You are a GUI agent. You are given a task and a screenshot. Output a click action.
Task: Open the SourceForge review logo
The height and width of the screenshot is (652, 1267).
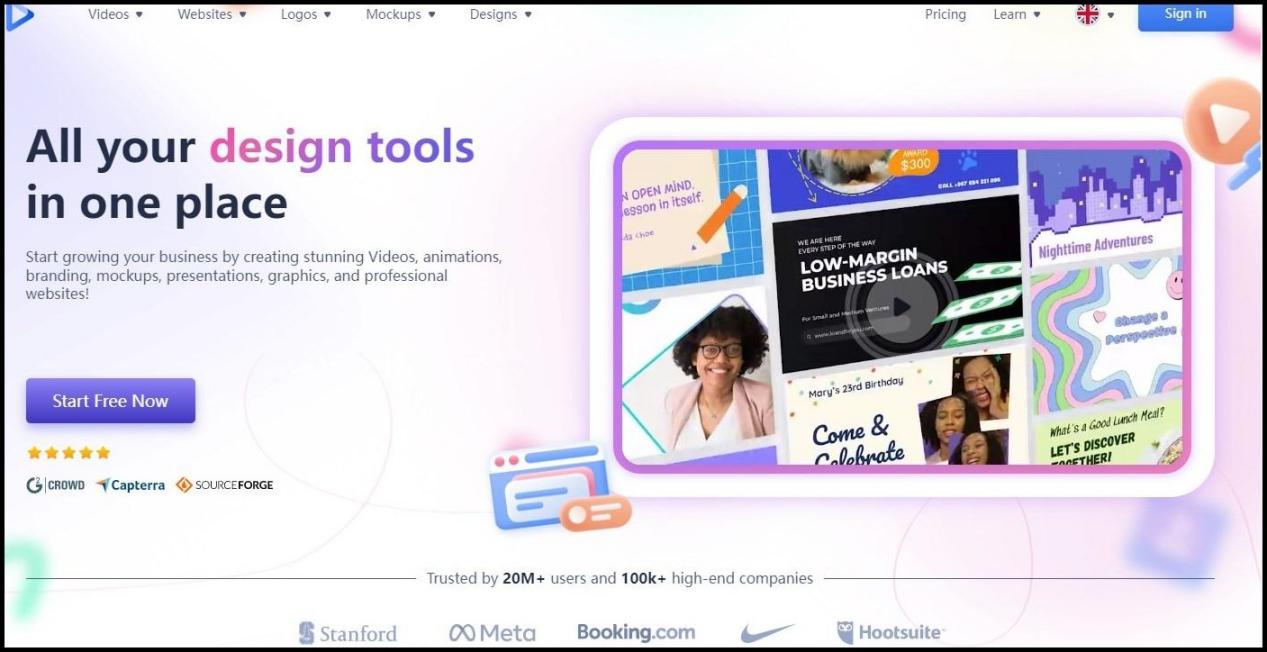point(224,485)
